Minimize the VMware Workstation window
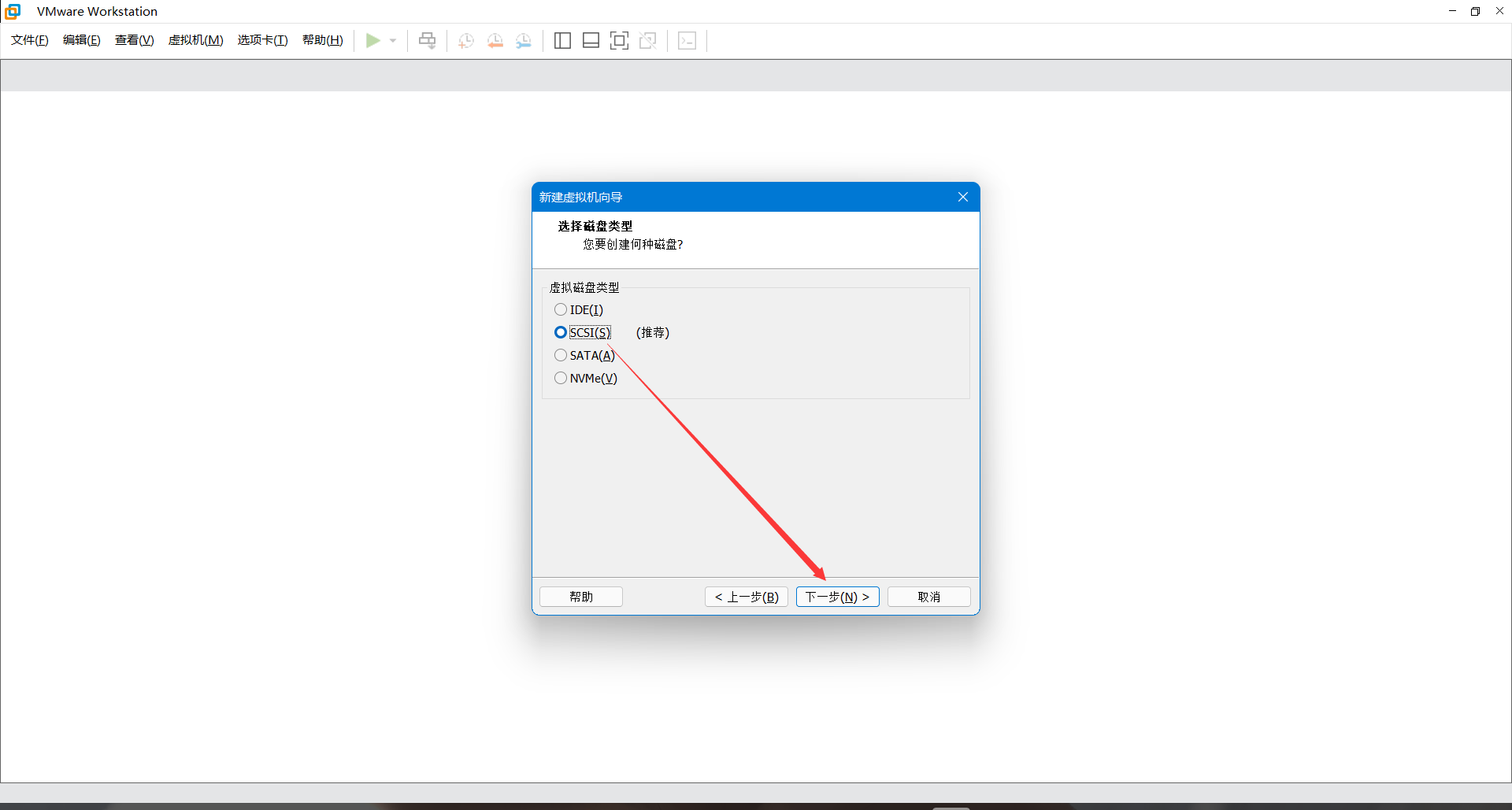The height and width of the screenshot is (810, 1512). tap(1452, 11)
